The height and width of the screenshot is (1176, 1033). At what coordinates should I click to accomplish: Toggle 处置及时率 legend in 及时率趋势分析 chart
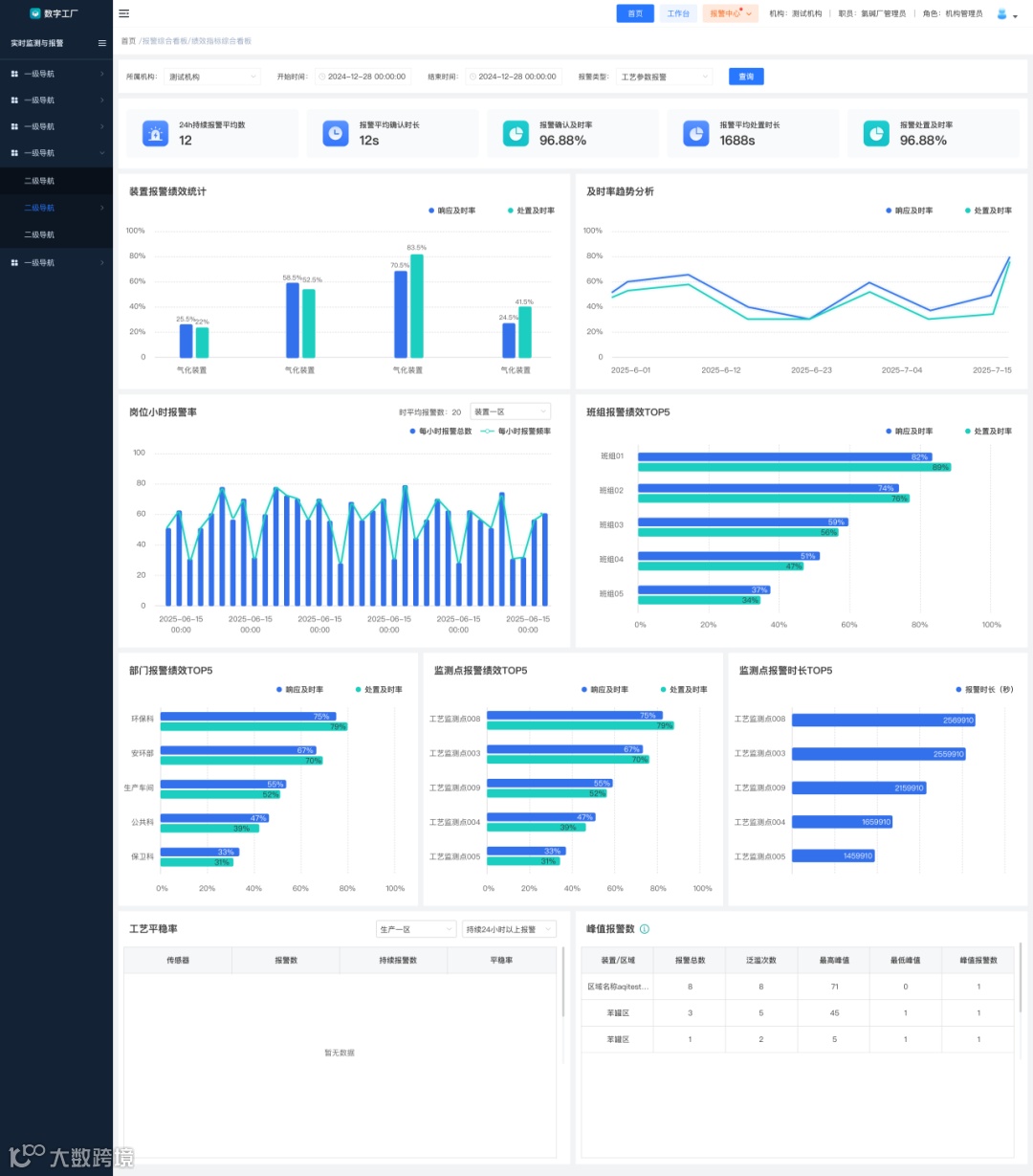(988, 211)
